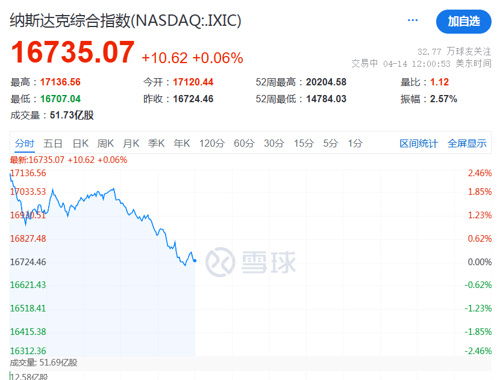
Task: Switch to the 日K chart tab
Action: click(x=81, y=144)
